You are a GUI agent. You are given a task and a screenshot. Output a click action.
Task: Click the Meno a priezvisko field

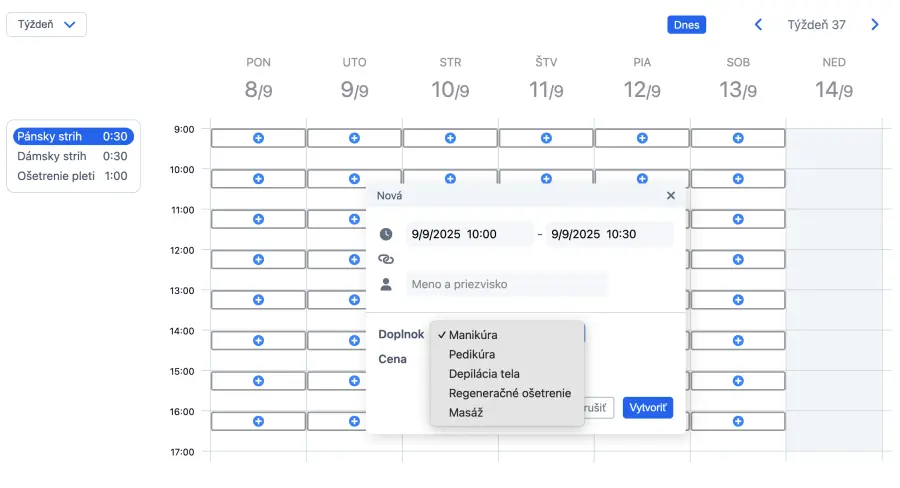tap(506, 284)
